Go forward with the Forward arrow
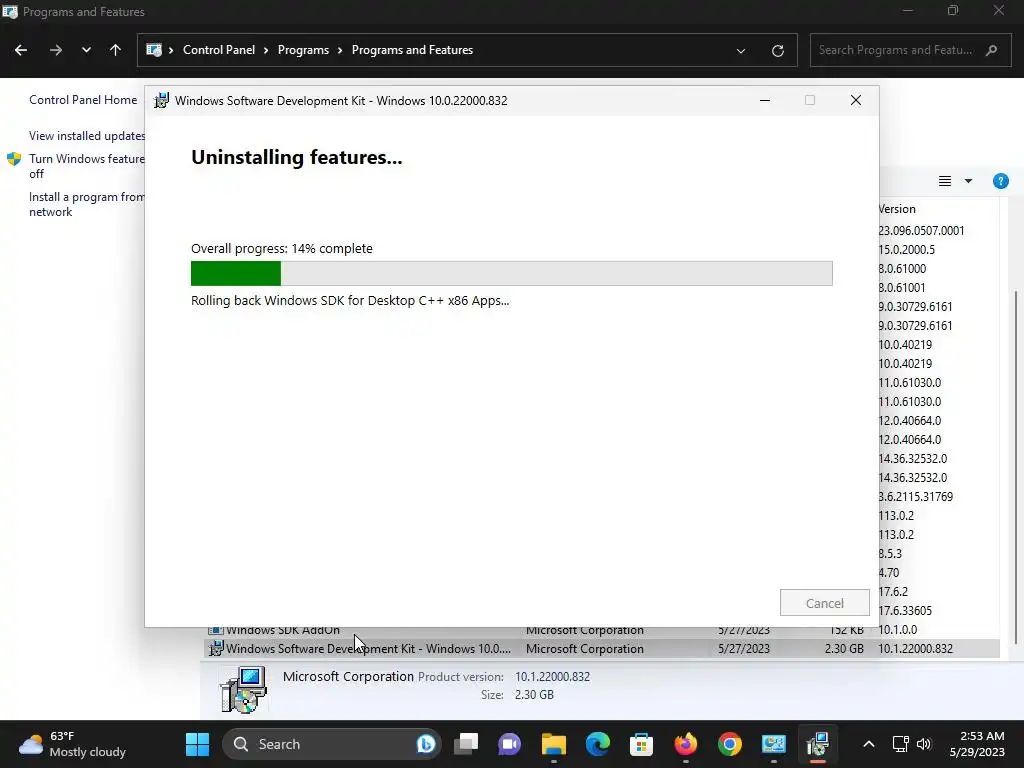The image size is (1024, 768). tap(56, 50)
